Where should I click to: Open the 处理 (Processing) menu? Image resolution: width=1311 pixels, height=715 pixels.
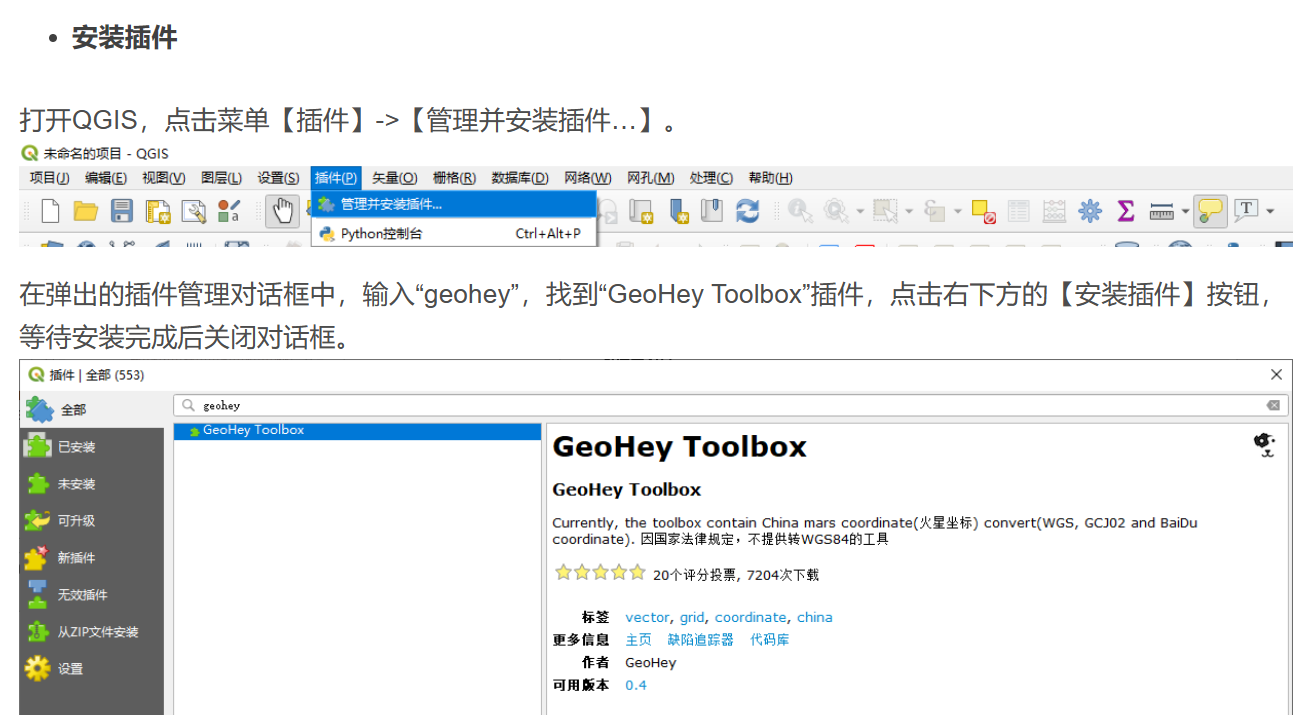tap(711, 178)
